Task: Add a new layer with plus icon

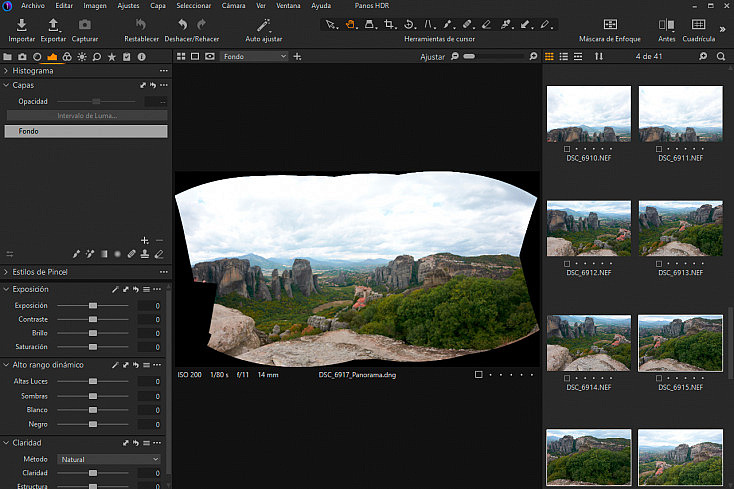Action: [145, 240]
